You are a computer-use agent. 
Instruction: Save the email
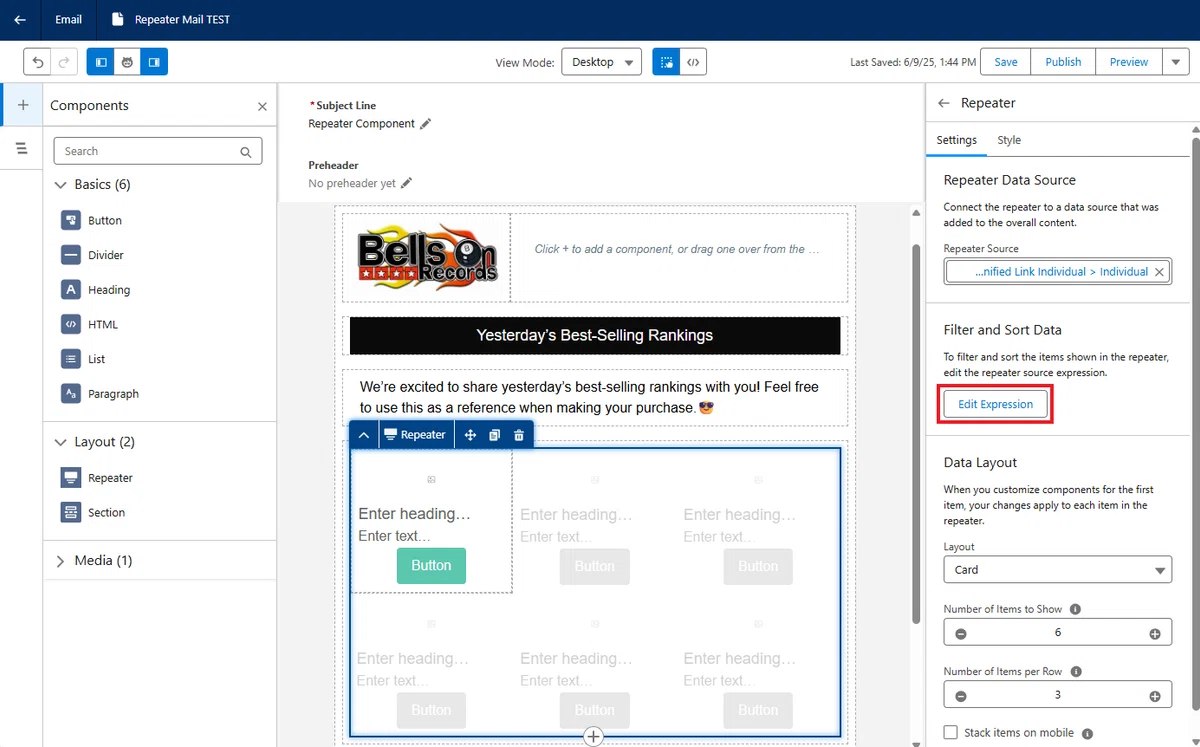(x=1006, y=62)
